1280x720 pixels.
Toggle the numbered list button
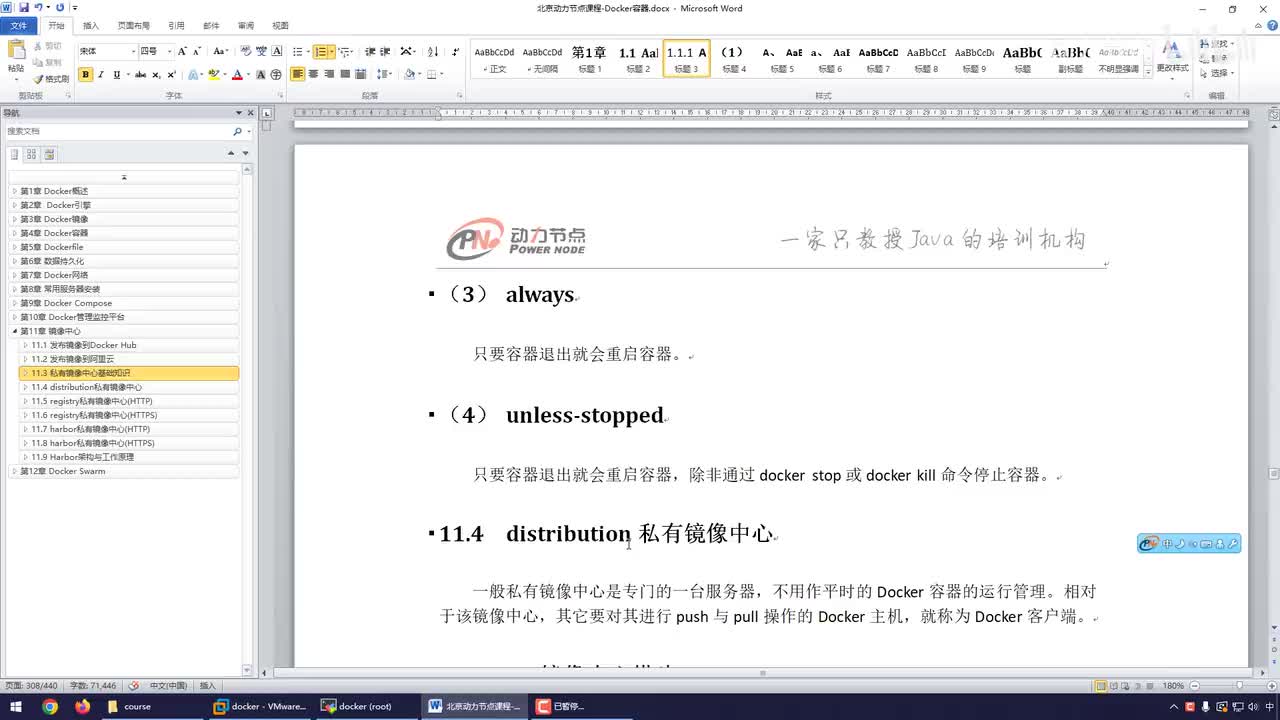point(321,51)
